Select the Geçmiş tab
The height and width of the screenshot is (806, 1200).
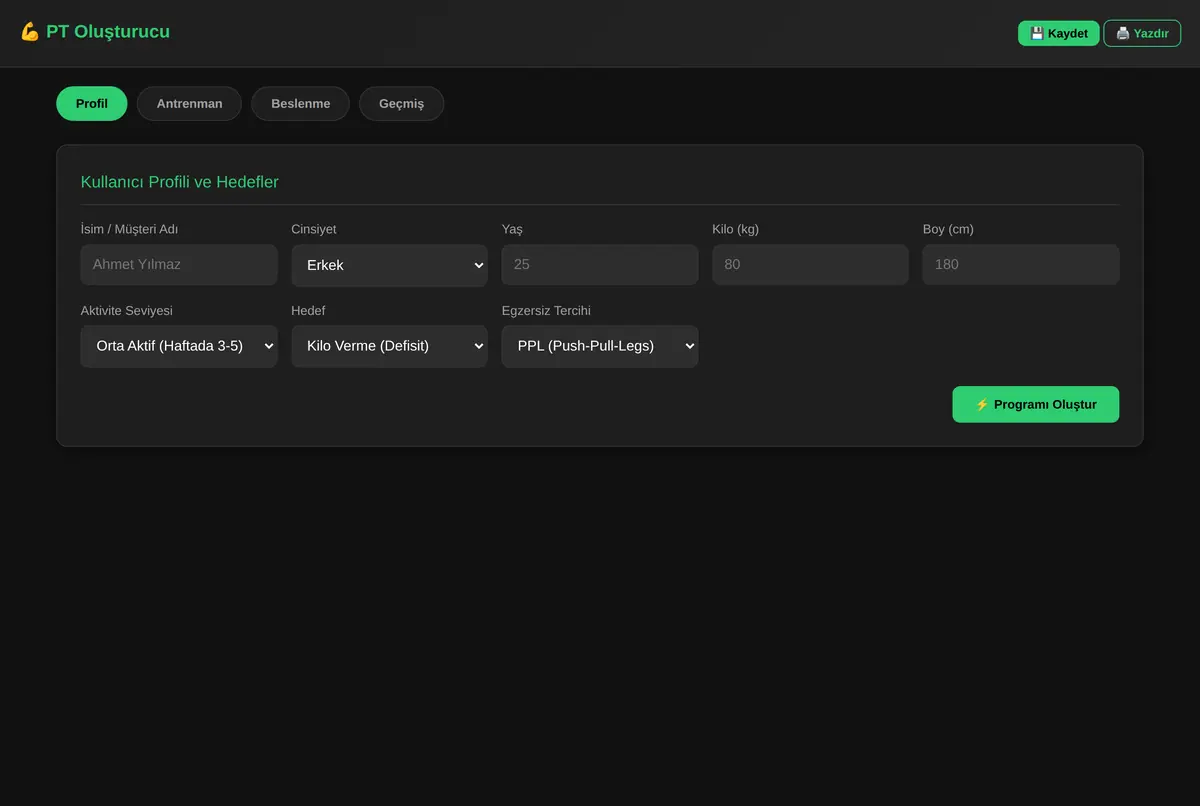[401, 104]
